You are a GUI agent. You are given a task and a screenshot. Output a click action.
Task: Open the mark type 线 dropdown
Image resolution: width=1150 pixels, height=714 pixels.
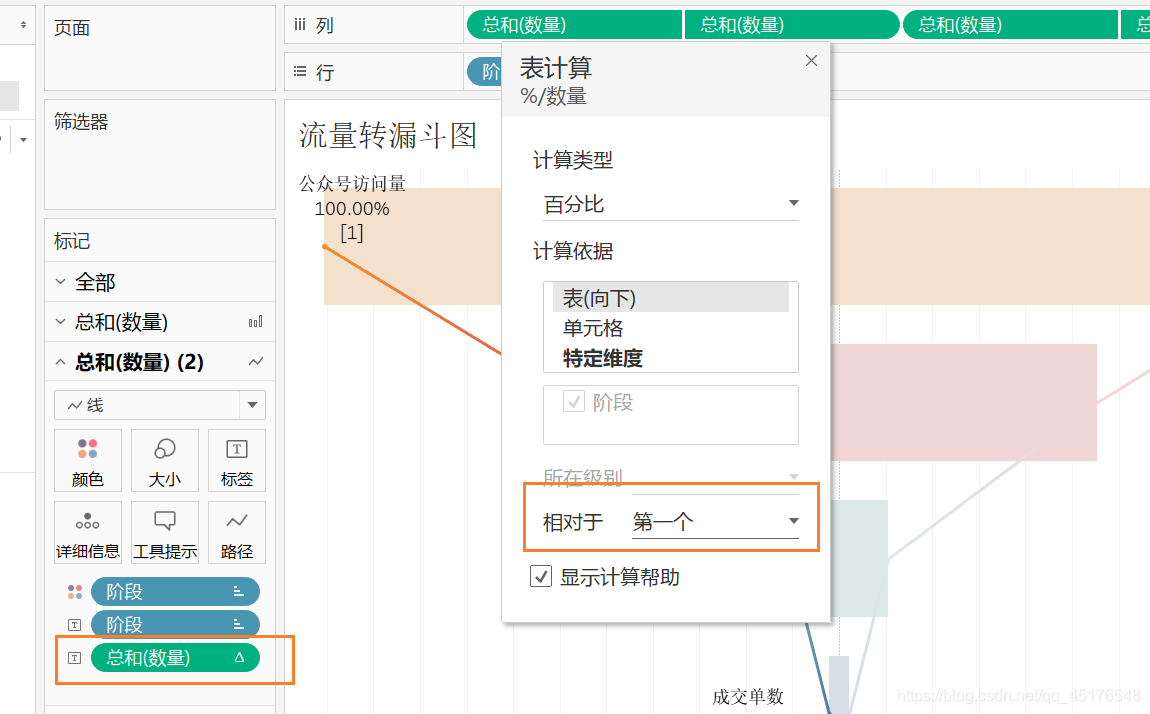[x=160, y=405]
